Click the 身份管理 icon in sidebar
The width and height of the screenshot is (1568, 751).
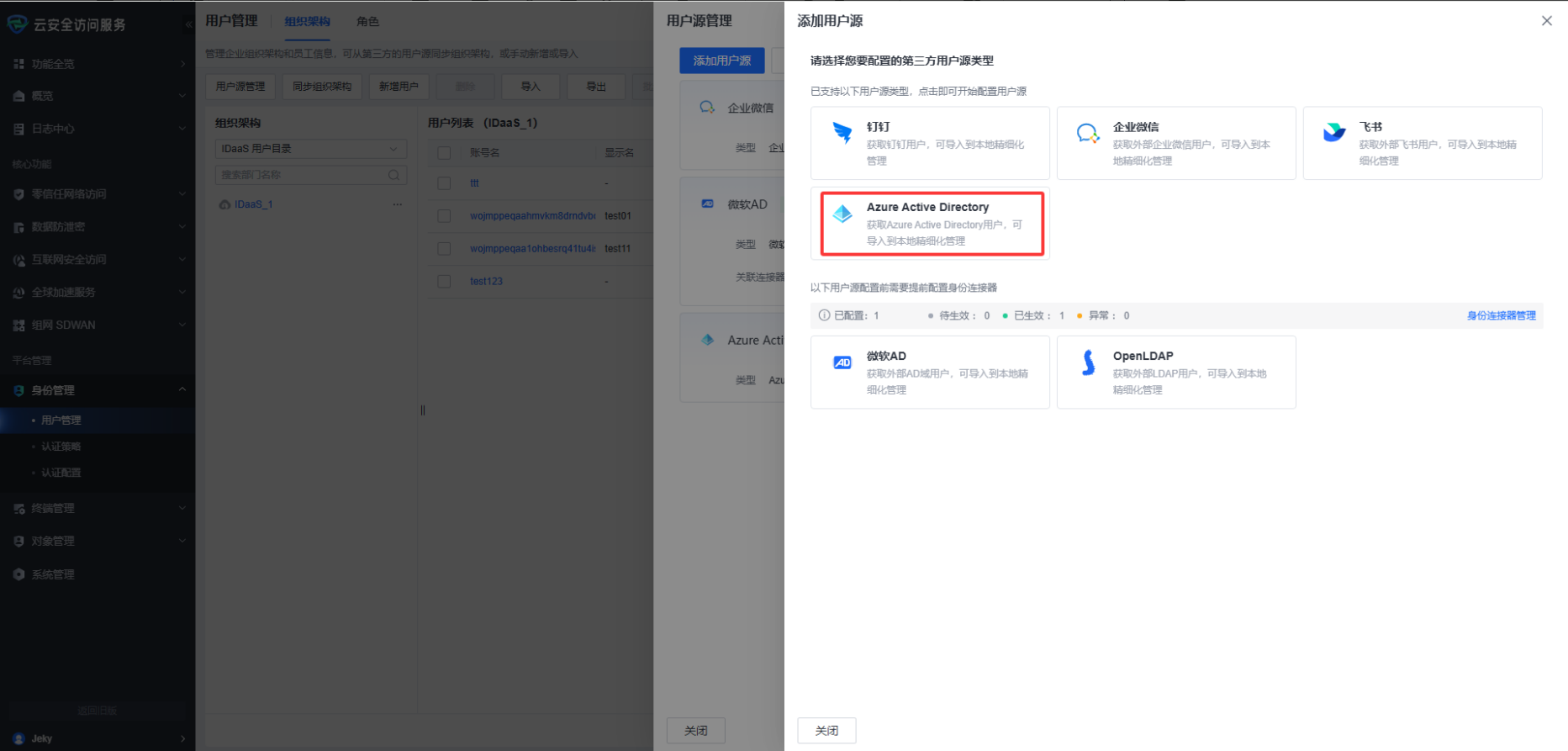(x=18, y=390)
